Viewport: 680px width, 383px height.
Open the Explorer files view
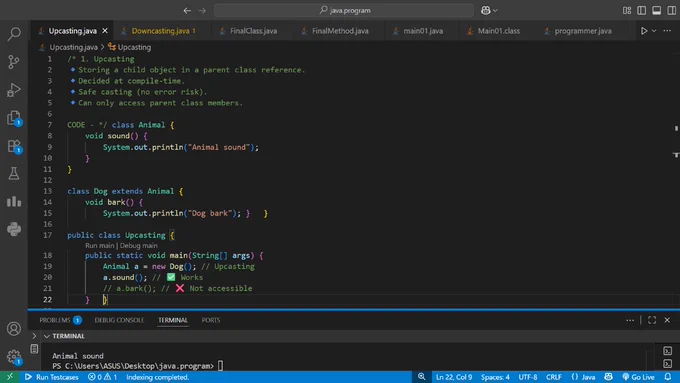click(14, 118)
